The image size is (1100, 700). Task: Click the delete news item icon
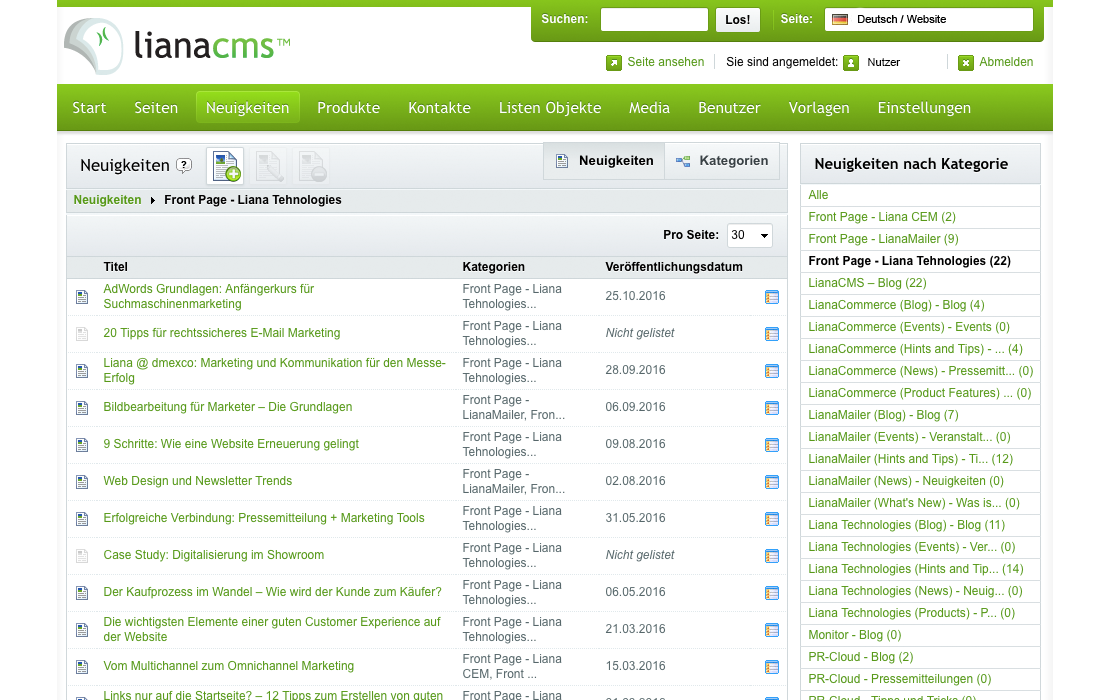[x=311, y=166]
